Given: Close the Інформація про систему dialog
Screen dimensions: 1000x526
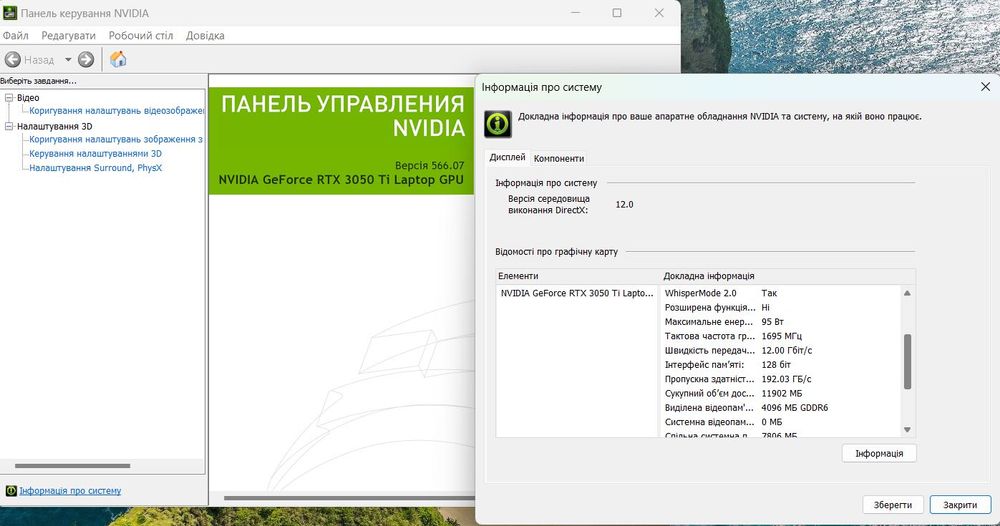Looking at the screenshot, I should coord(985,87).
